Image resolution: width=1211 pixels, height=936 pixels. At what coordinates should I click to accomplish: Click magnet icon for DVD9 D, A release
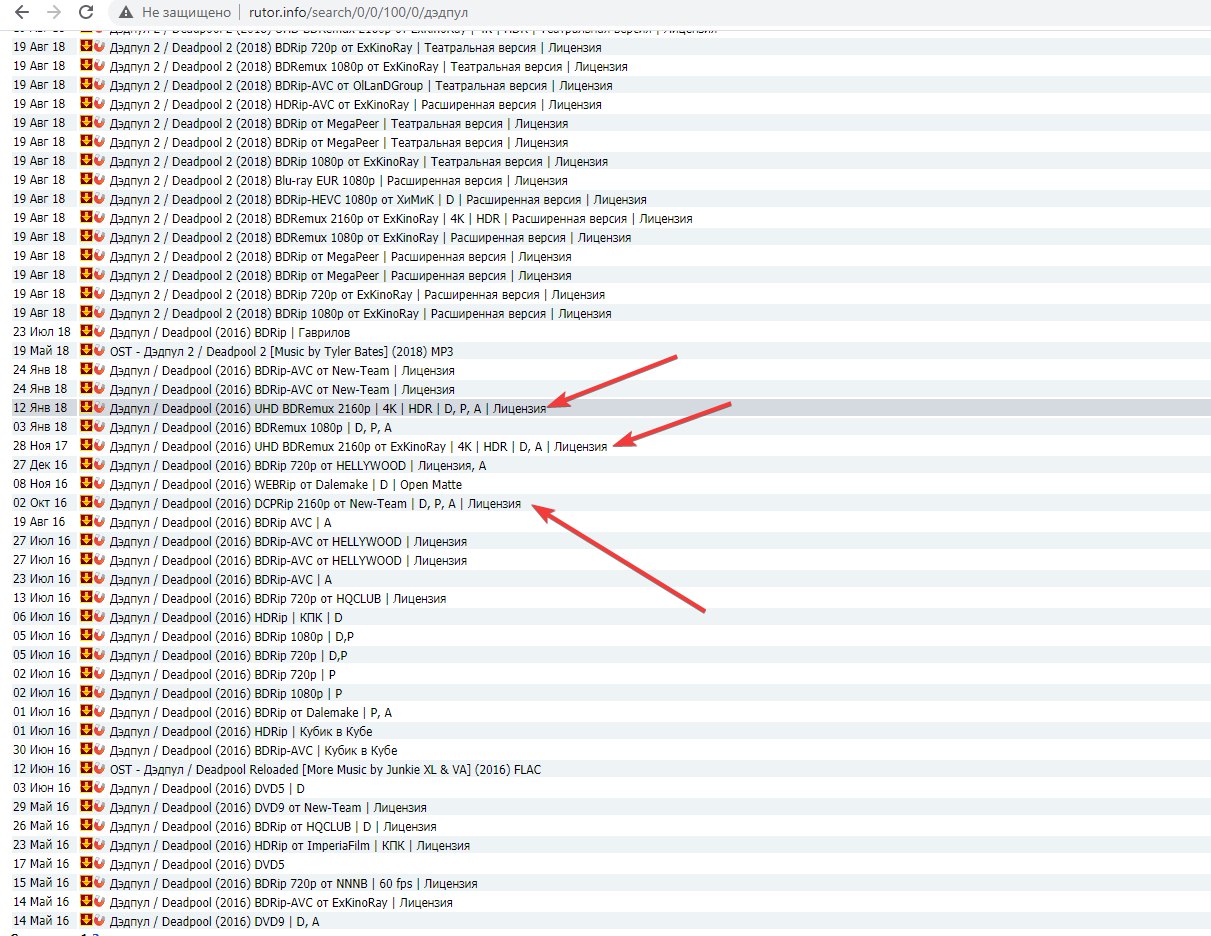pyautogui.click(x=99, y=921)
